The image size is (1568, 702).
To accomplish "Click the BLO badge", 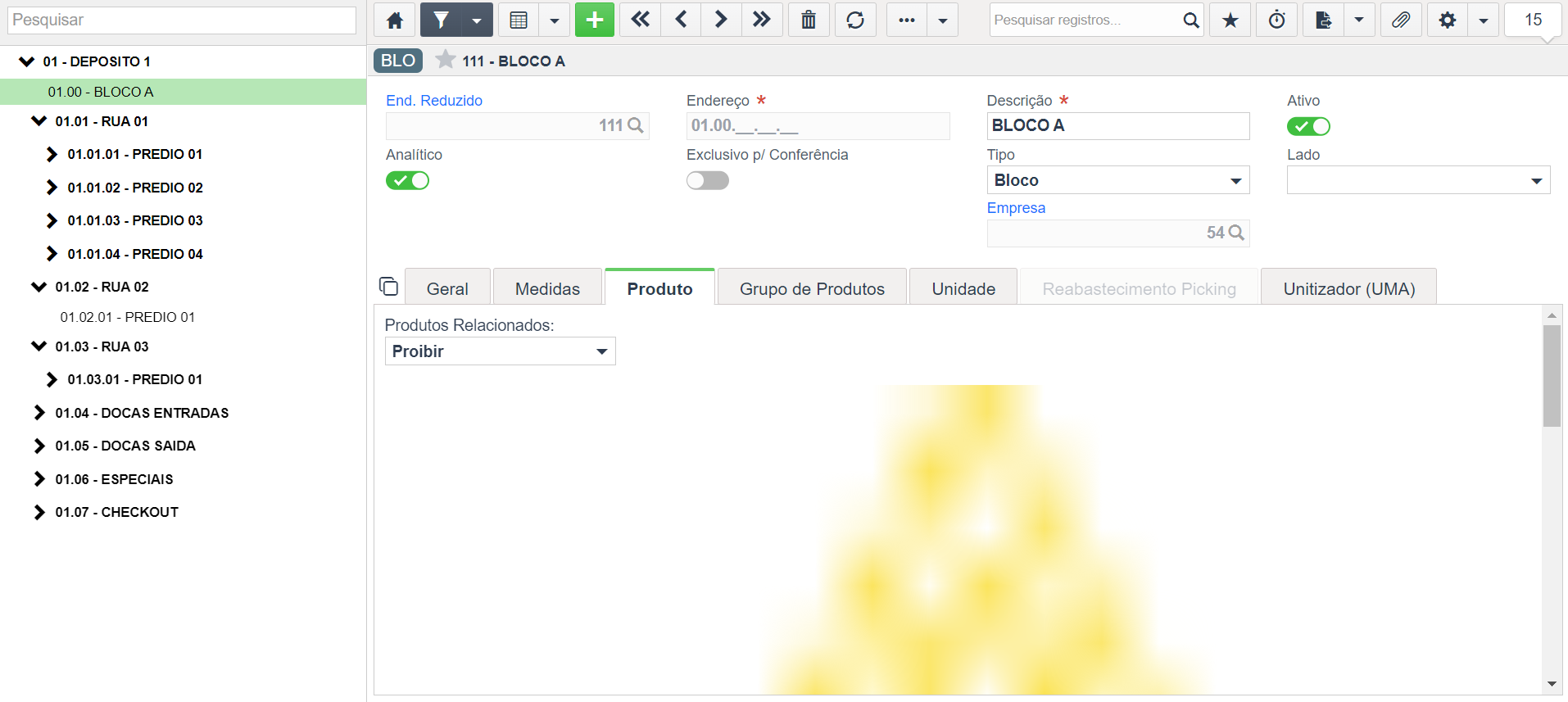I will click(398, 61).
